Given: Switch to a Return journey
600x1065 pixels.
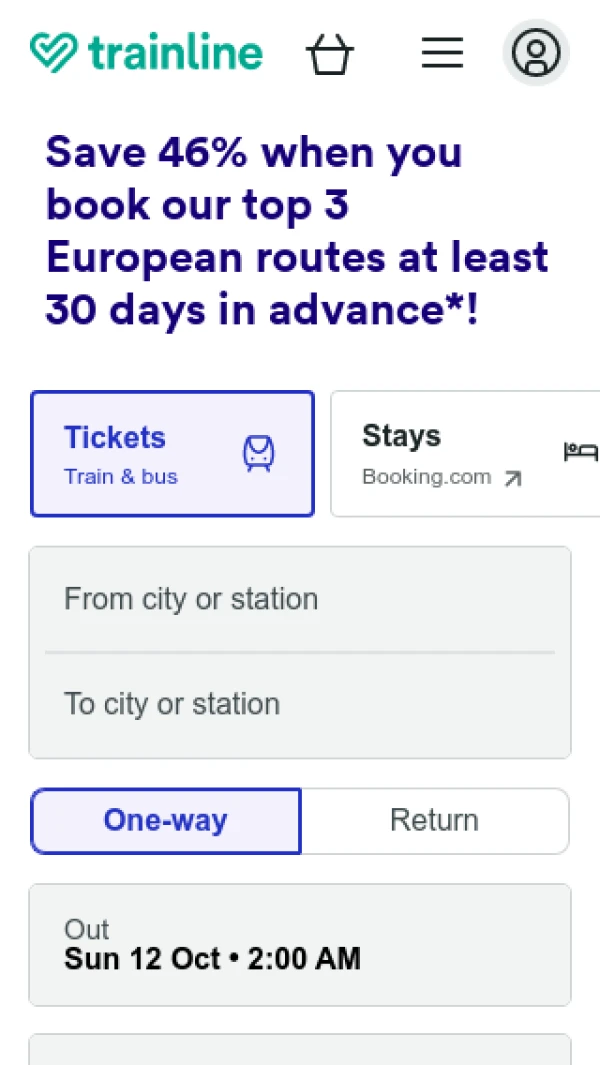Looking at the screenshot, I should pyautogui.click(x=435, y=820).
